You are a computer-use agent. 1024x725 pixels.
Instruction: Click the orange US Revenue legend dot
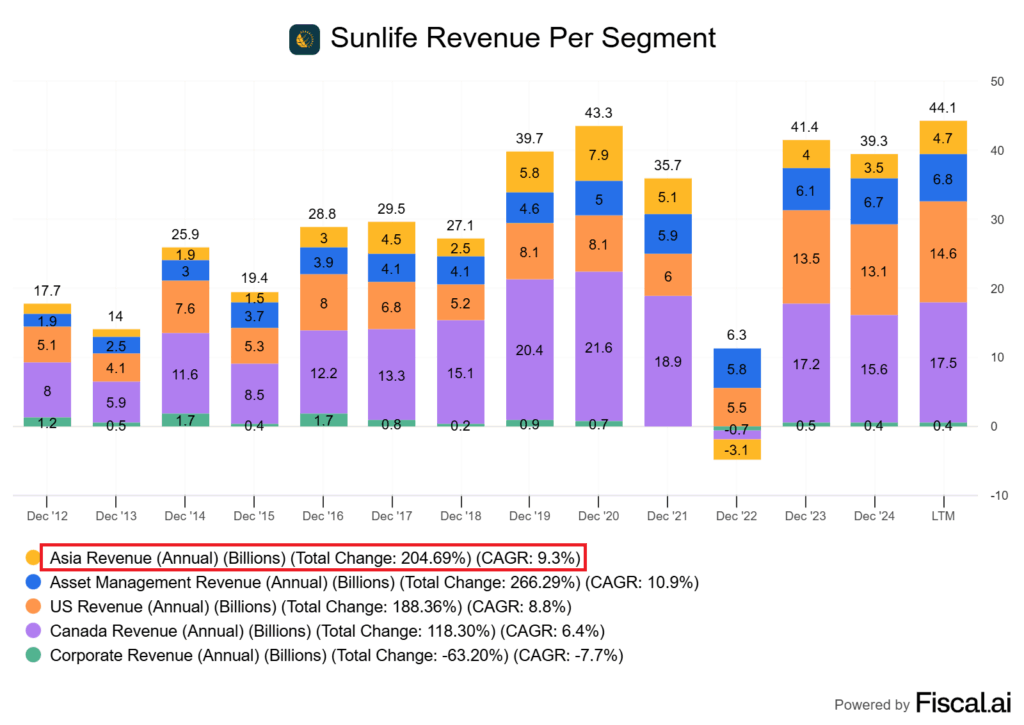click(x=30, y=607)
